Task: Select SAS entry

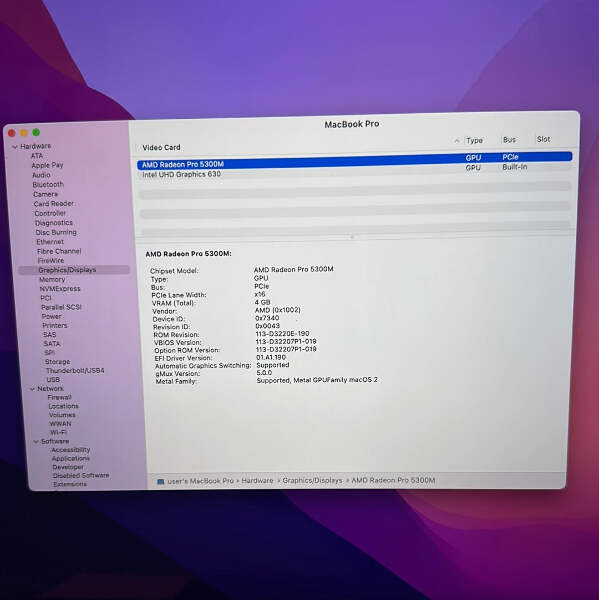Action: pos(50,334)
